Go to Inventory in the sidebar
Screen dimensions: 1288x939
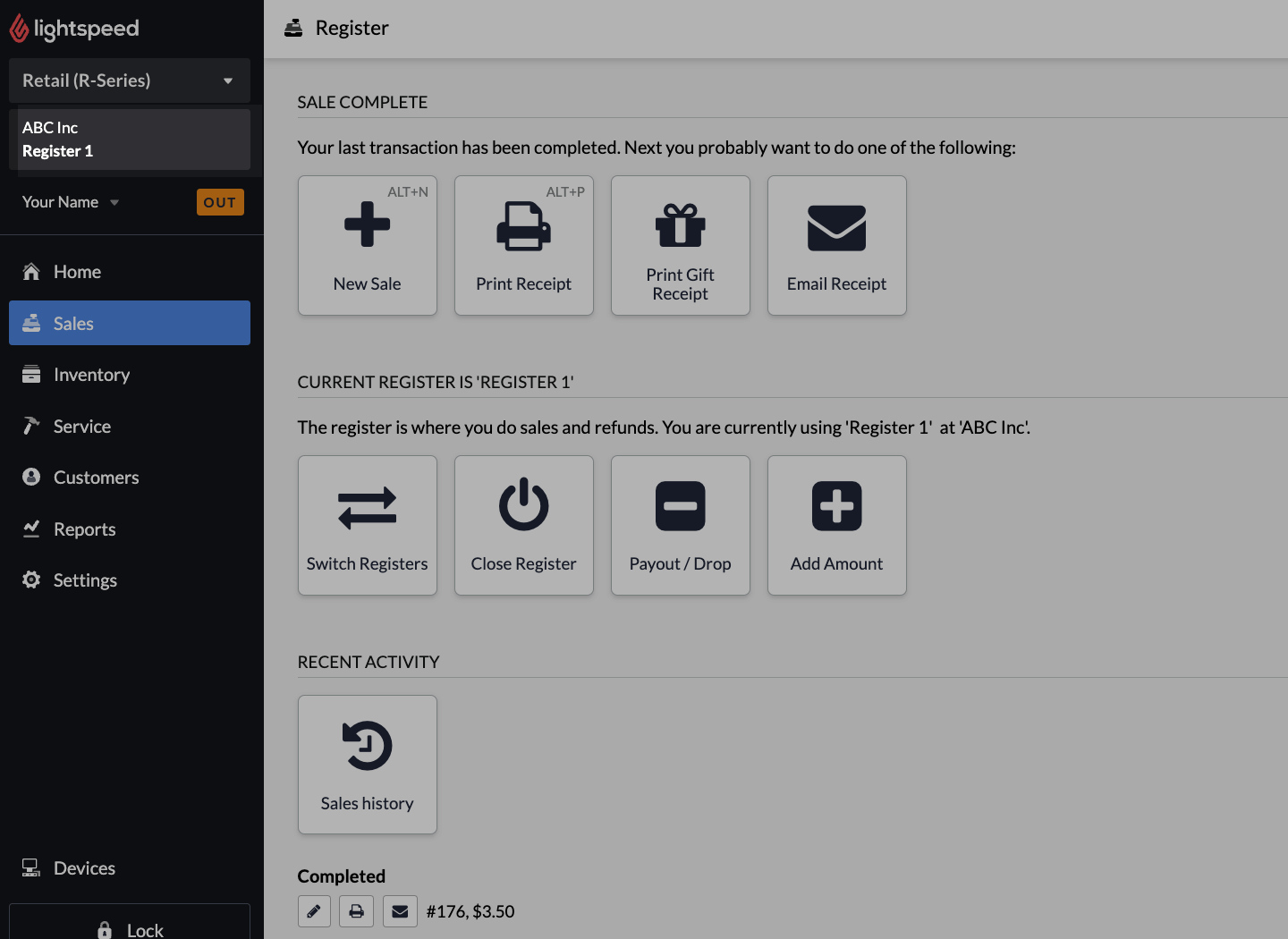(91, 375)
